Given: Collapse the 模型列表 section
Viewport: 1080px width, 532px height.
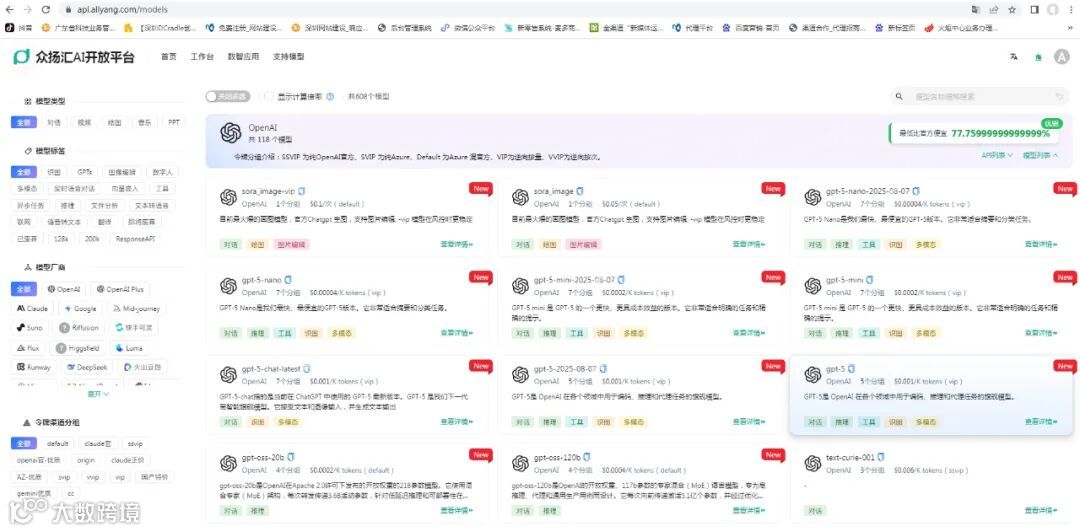Looking at the screenshot, I should [1041, 156].
